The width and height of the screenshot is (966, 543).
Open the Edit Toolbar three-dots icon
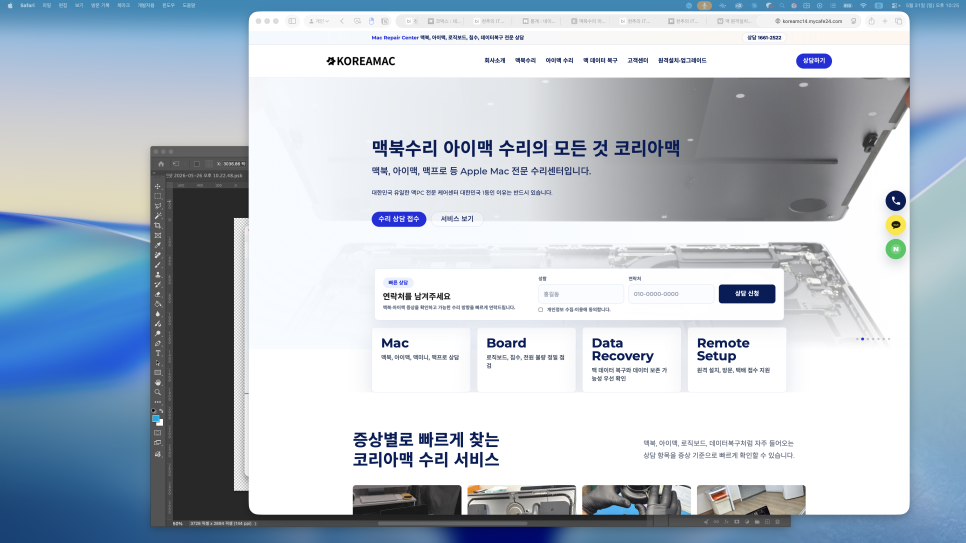pyautogui.click(x=158, y=402)
